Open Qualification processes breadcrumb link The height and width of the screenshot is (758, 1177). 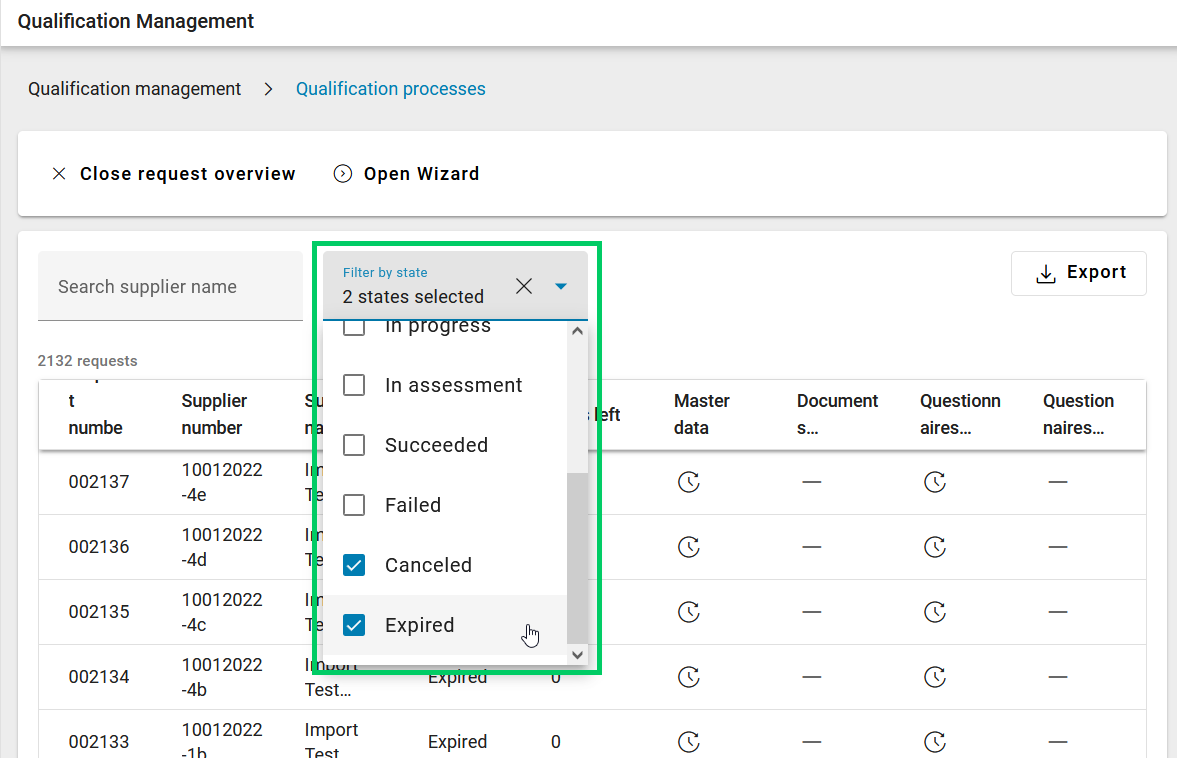[390, 89]
